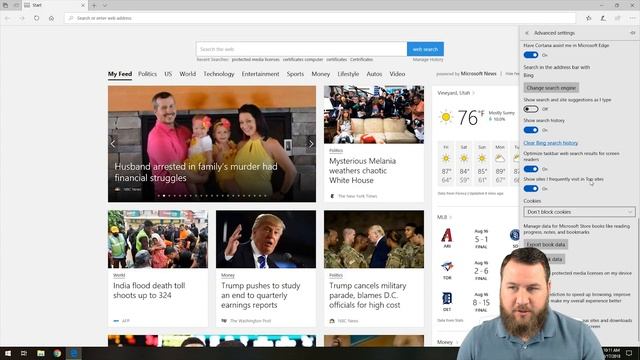Screen dimensions: 640x360
Task: Click the India flood photo thumbnail
Action: (x=158, y=239)
